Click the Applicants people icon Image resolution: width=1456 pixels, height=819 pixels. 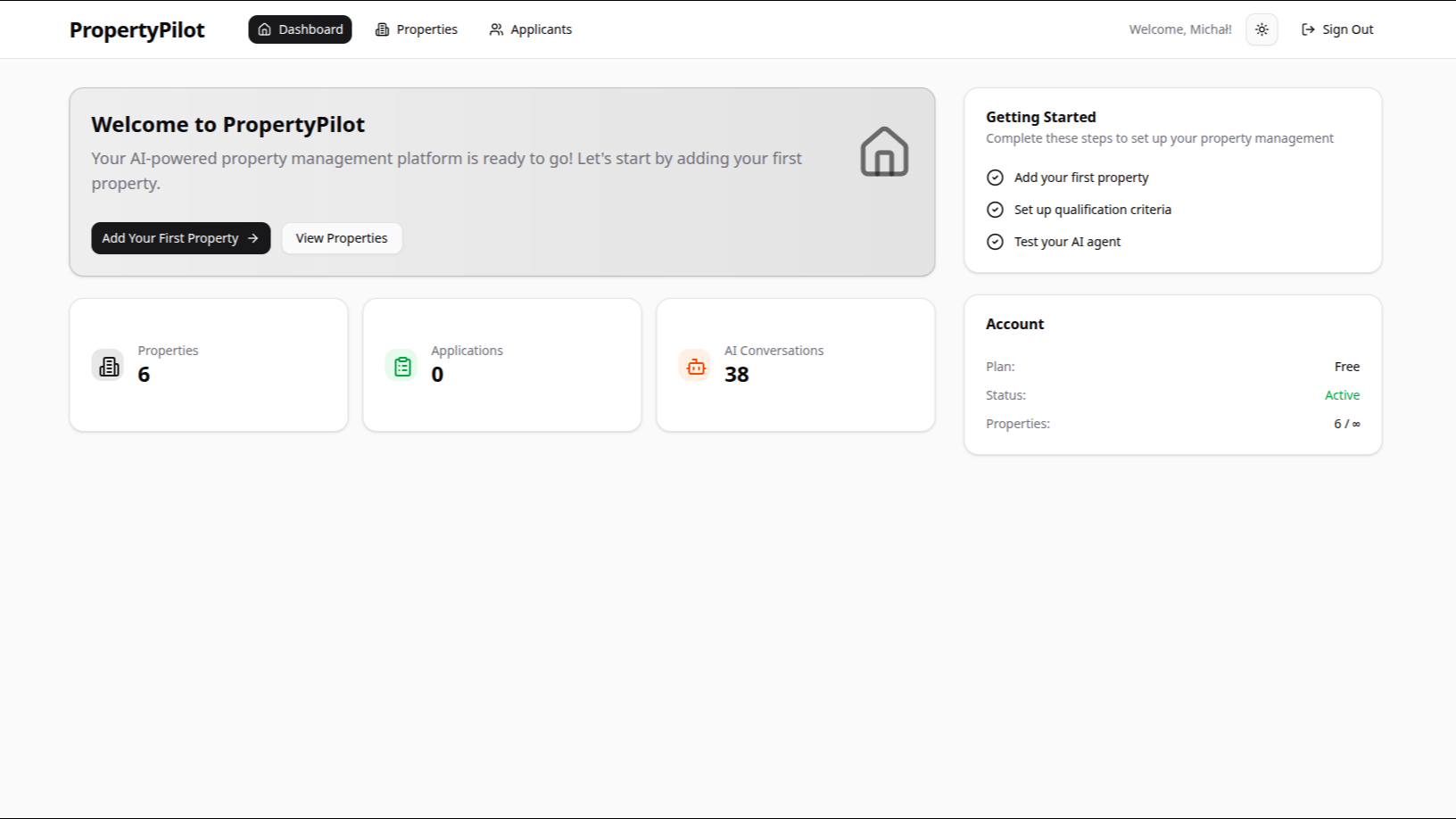(x=496, y=29)
